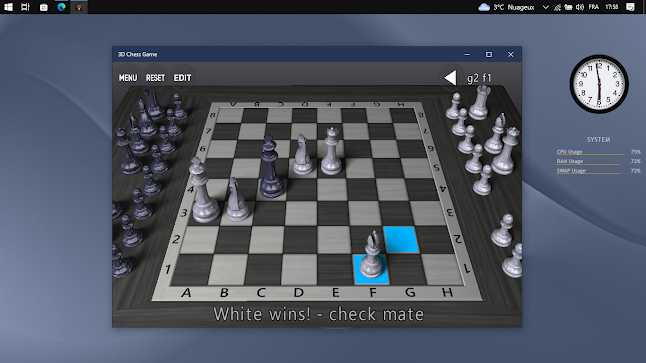The height and width of the screenshot is (363, 646).
Task: Click the blue highlighted g2 square
Action: 401,239
